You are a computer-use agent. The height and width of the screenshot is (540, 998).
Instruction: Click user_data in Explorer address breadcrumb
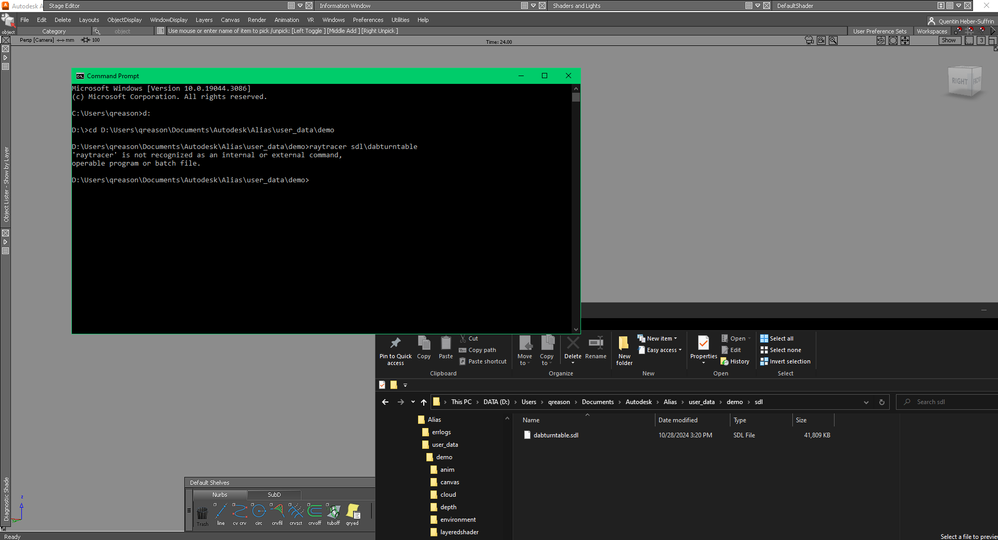click(x=701, y=402)
